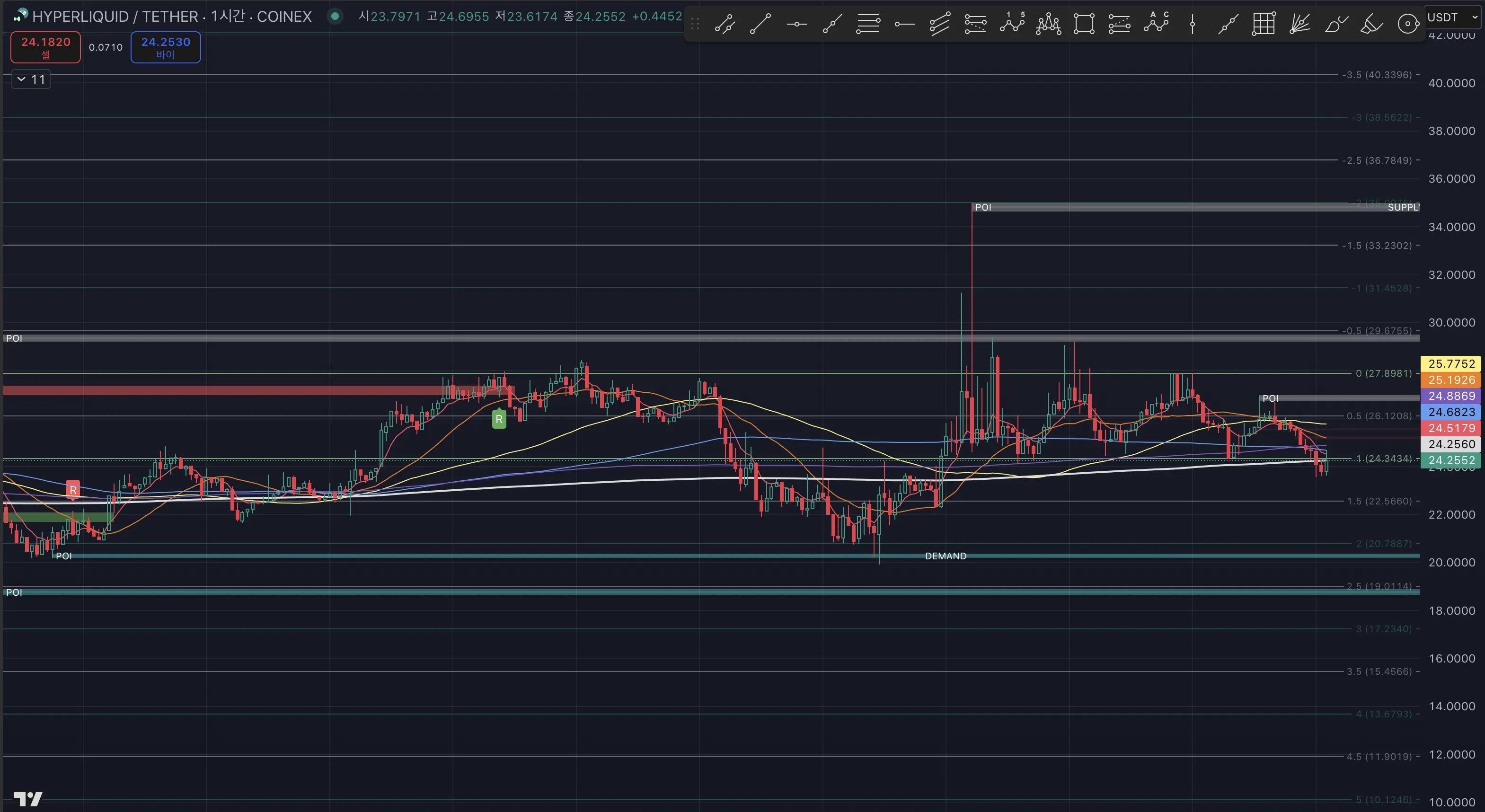Select the POI label on the 29.5 line
1485x812 pixels.
click(14, 338)
